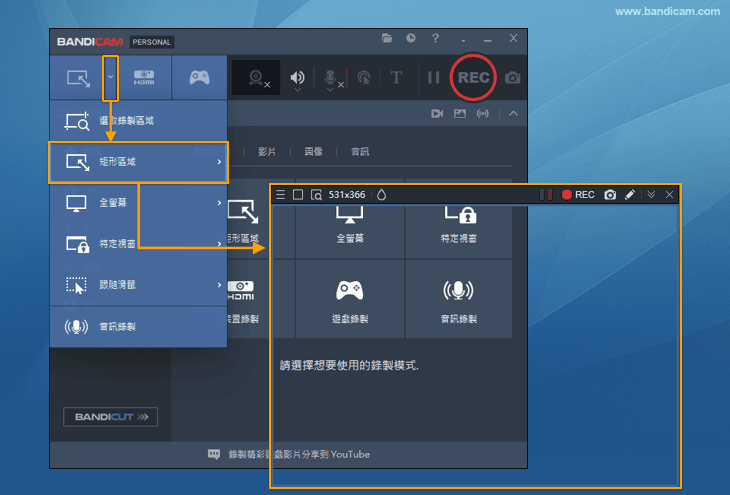Screen dimensions: 730x495
Task: Toggle the text overlay (T) icon
Action: point(396,77)
